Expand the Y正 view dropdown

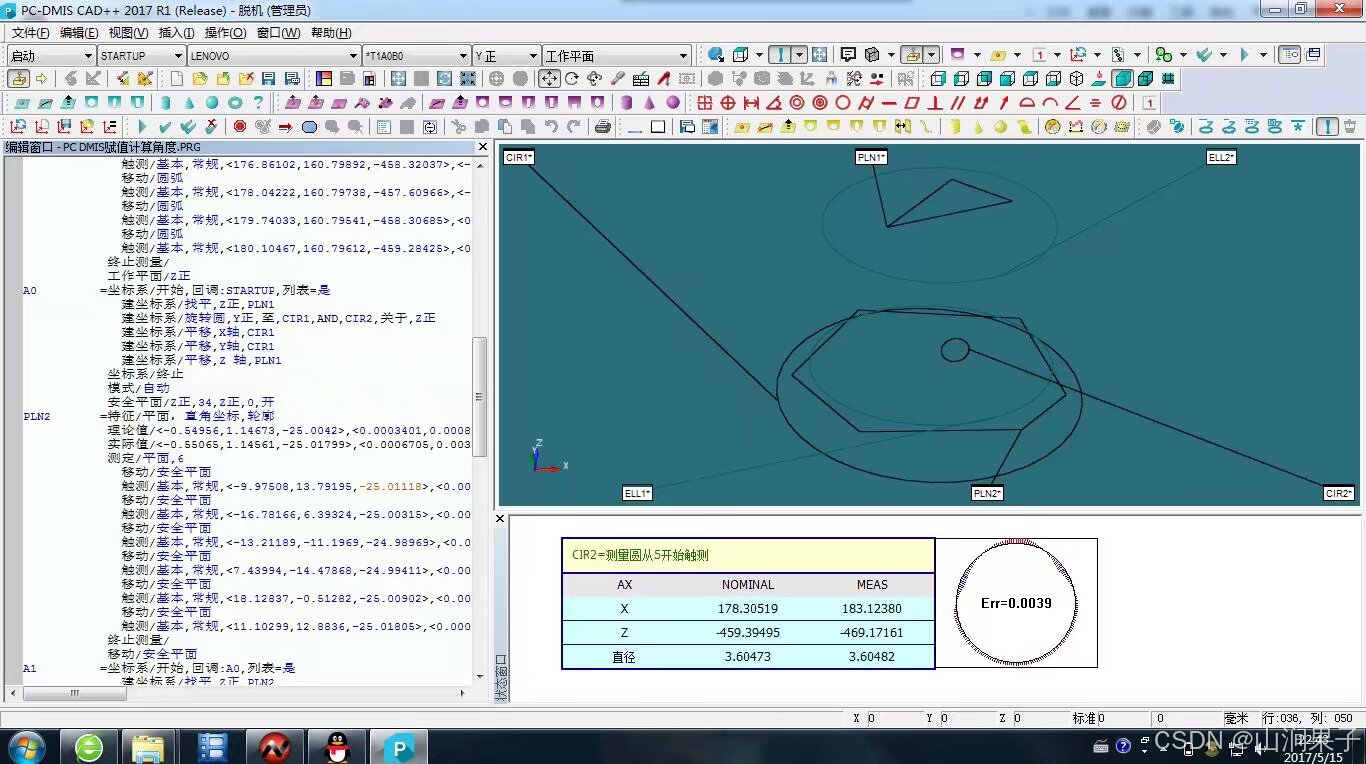pyautogui.click(x=533, y=56)
